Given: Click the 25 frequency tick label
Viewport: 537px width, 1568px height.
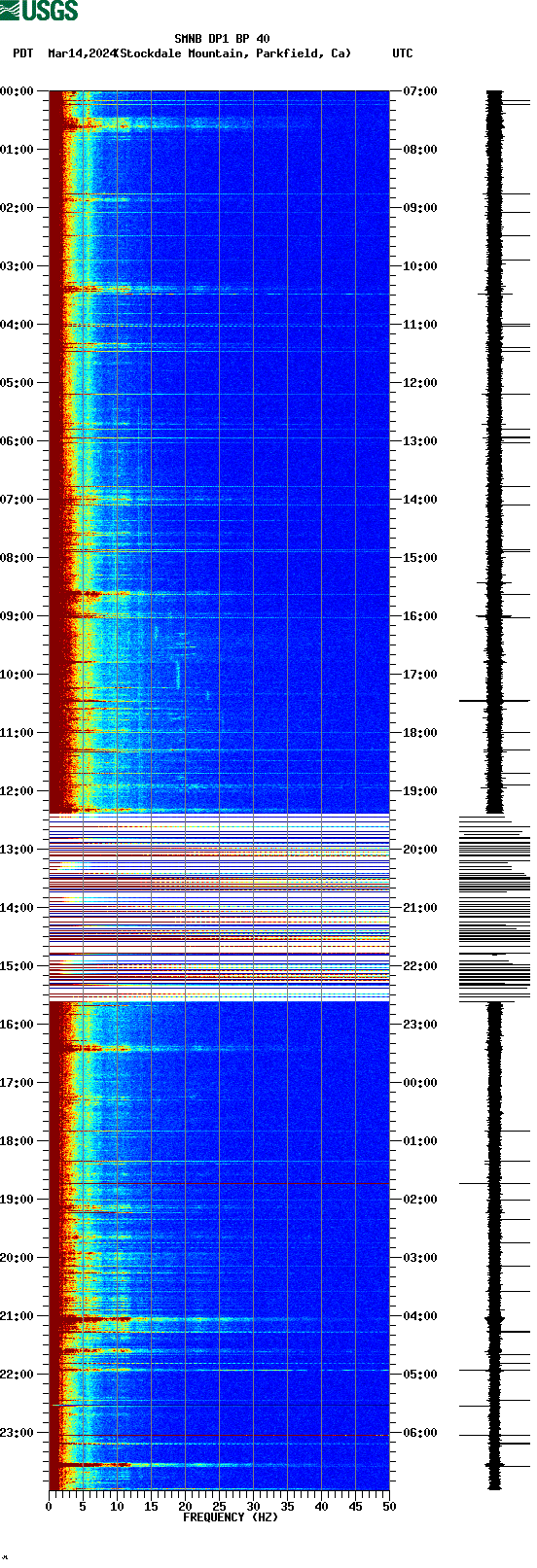Looking at the screenshot, I should click(219, 1507).
